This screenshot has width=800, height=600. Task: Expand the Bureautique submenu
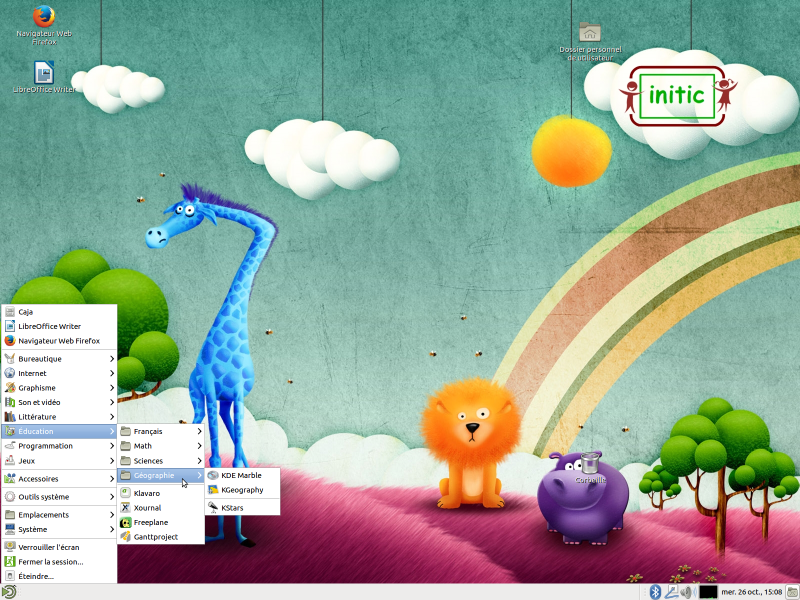(59, 359)
